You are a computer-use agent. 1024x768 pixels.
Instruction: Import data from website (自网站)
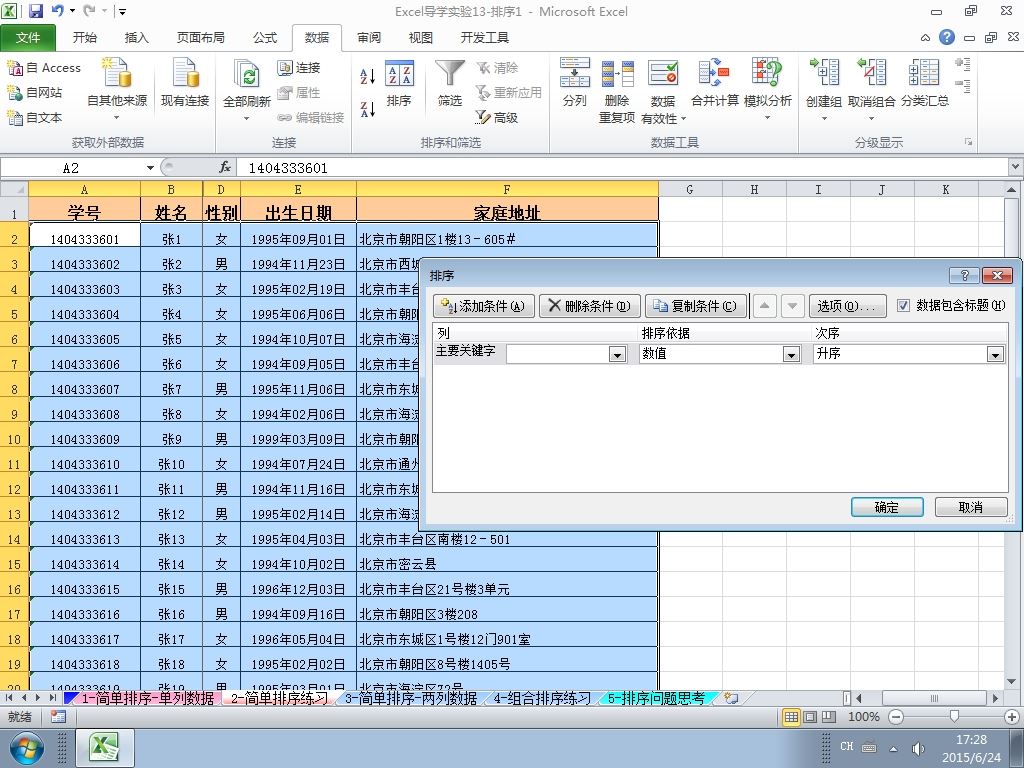click(35, 92)
